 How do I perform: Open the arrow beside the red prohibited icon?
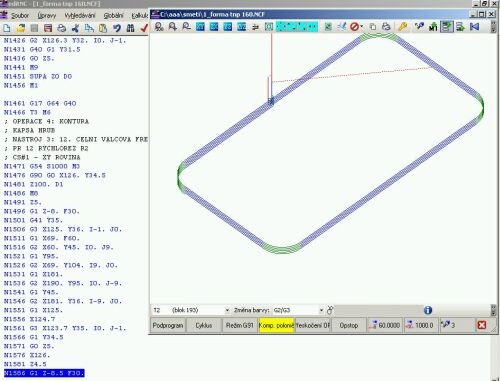362,27
